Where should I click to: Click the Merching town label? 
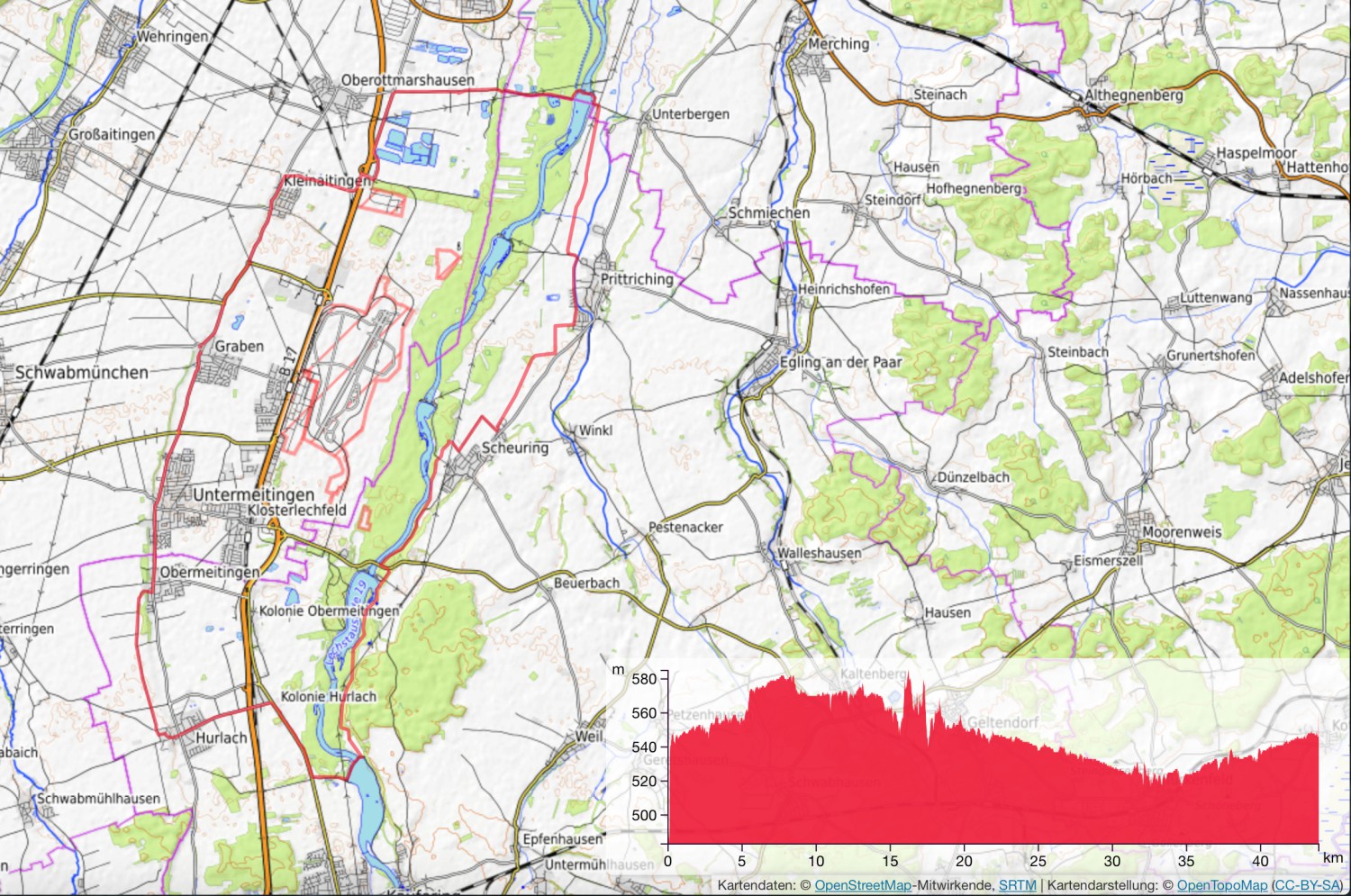coord(837,43)
